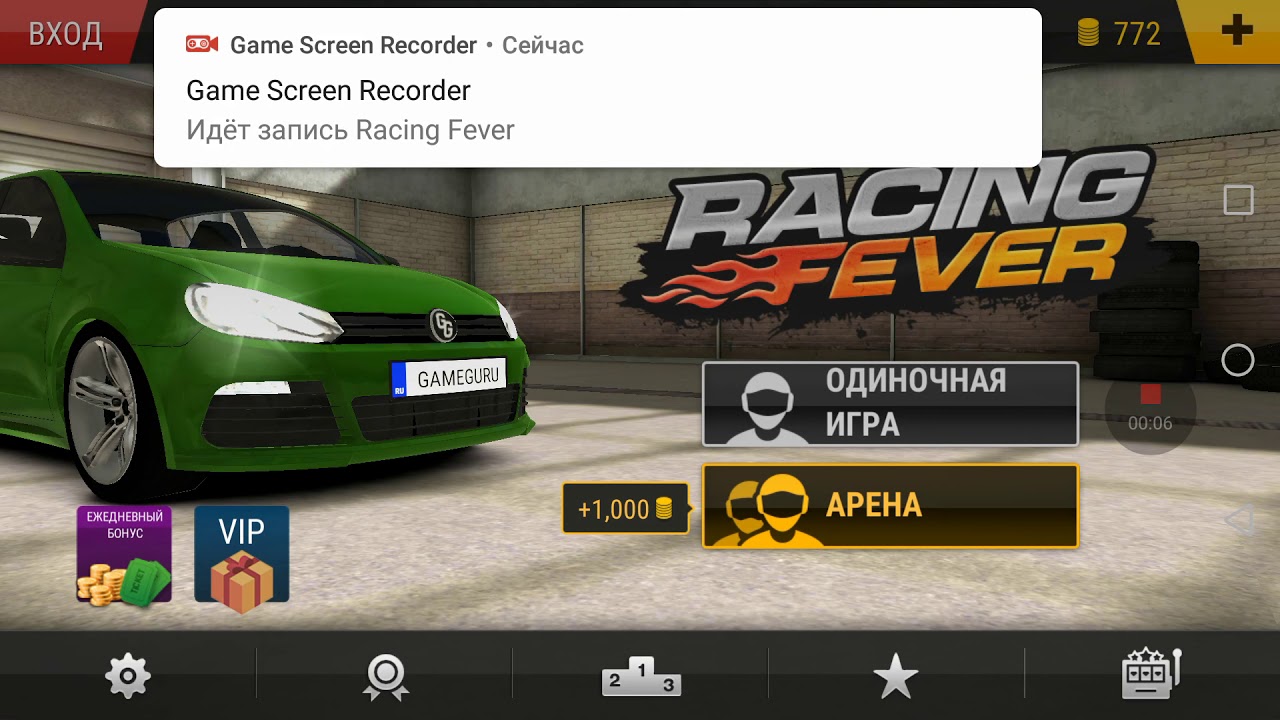1280x720 pixels.
Task: Tap the +1,000 coins reward badge
Action: coord(624,509)
